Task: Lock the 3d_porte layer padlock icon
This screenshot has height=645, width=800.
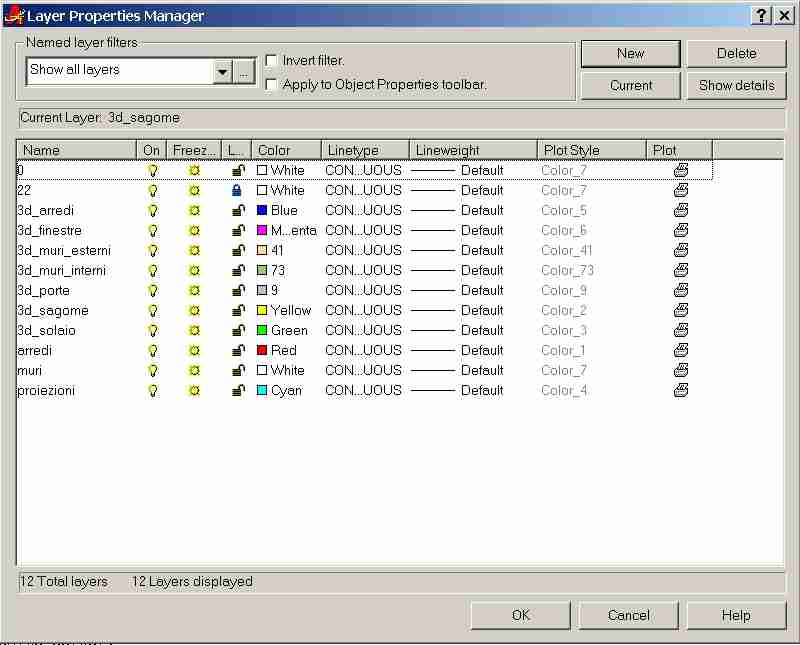Action: point(238,290)
